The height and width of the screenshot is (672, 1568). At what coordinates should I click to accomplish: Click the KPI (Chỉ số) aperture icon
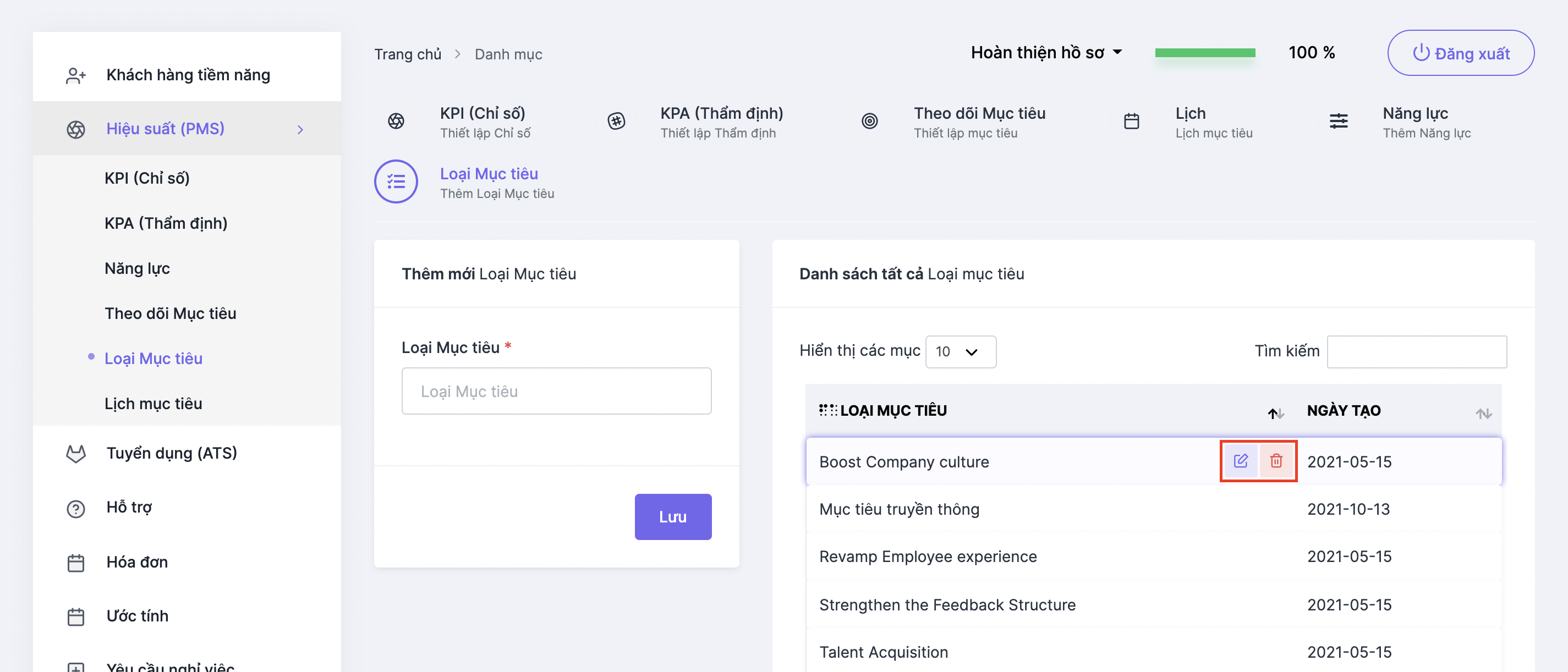396,121
